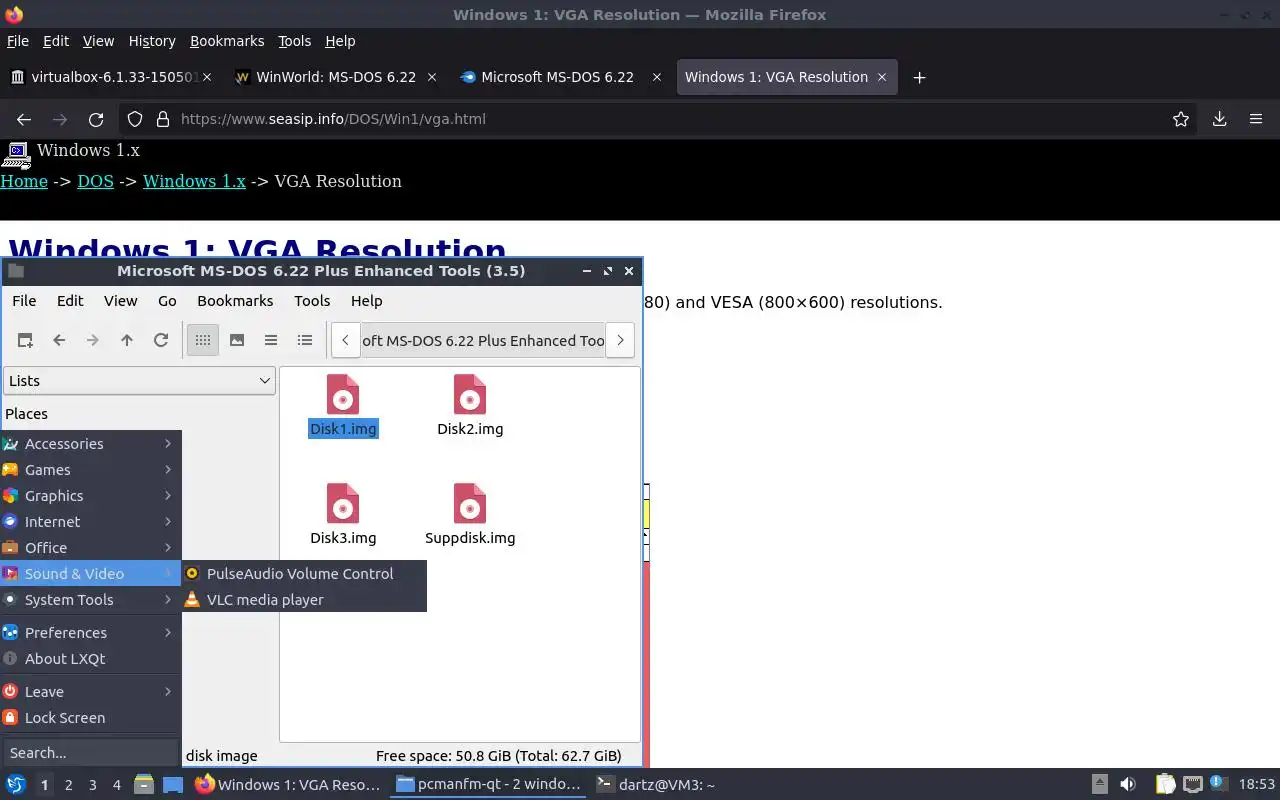Expand Accessories submenu in application menu
Screen dimensions: 1280x800
click(x=90, y=444)
